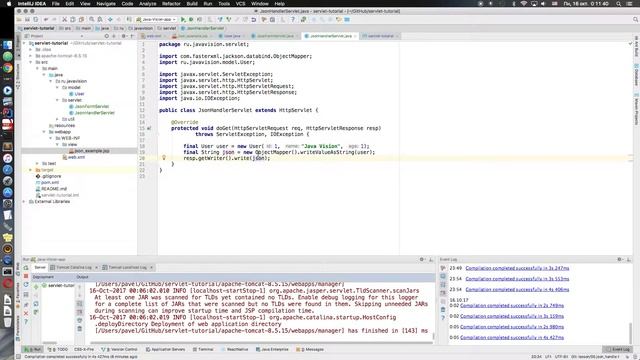
Task: Save all files via toolbar icon
Action: (x=27, y=19)
